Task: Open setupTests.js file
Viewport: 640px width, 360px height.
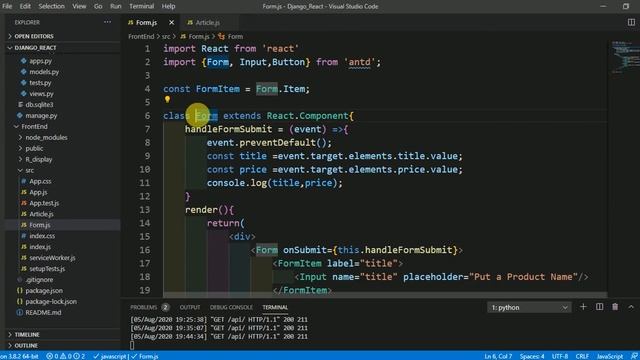Action: [x=47, y=269]
